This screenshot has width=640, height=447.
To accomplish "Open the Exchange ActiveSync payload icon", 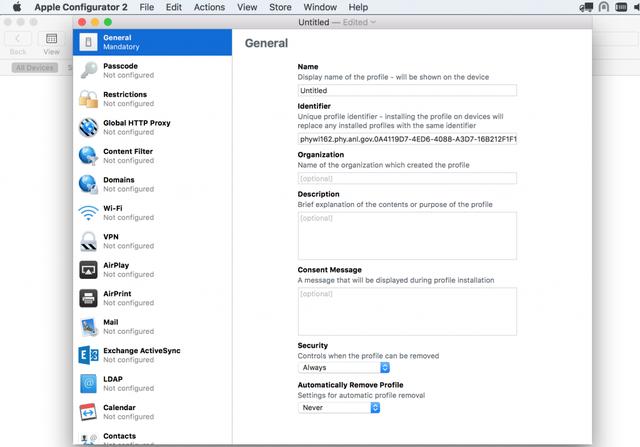I will click(89, 355).
